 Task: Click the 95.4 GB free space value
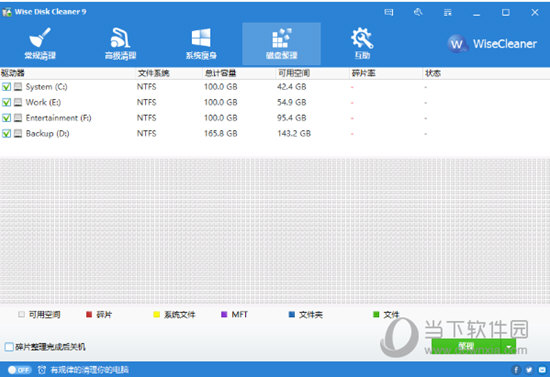point(291,118)
